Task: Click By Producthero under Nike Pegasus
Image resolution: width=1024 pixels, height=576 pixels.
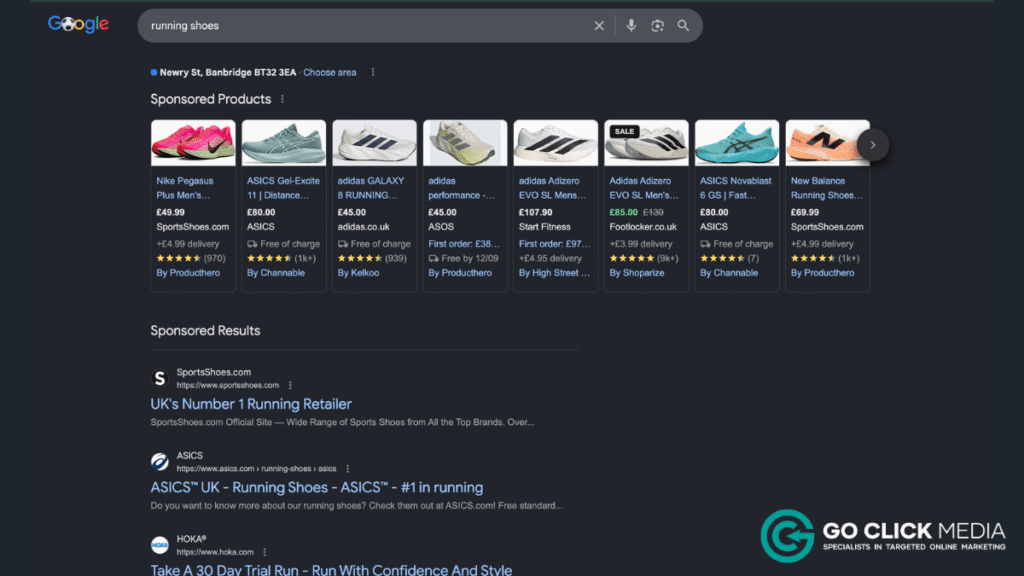Action: (x=188, y=273)
